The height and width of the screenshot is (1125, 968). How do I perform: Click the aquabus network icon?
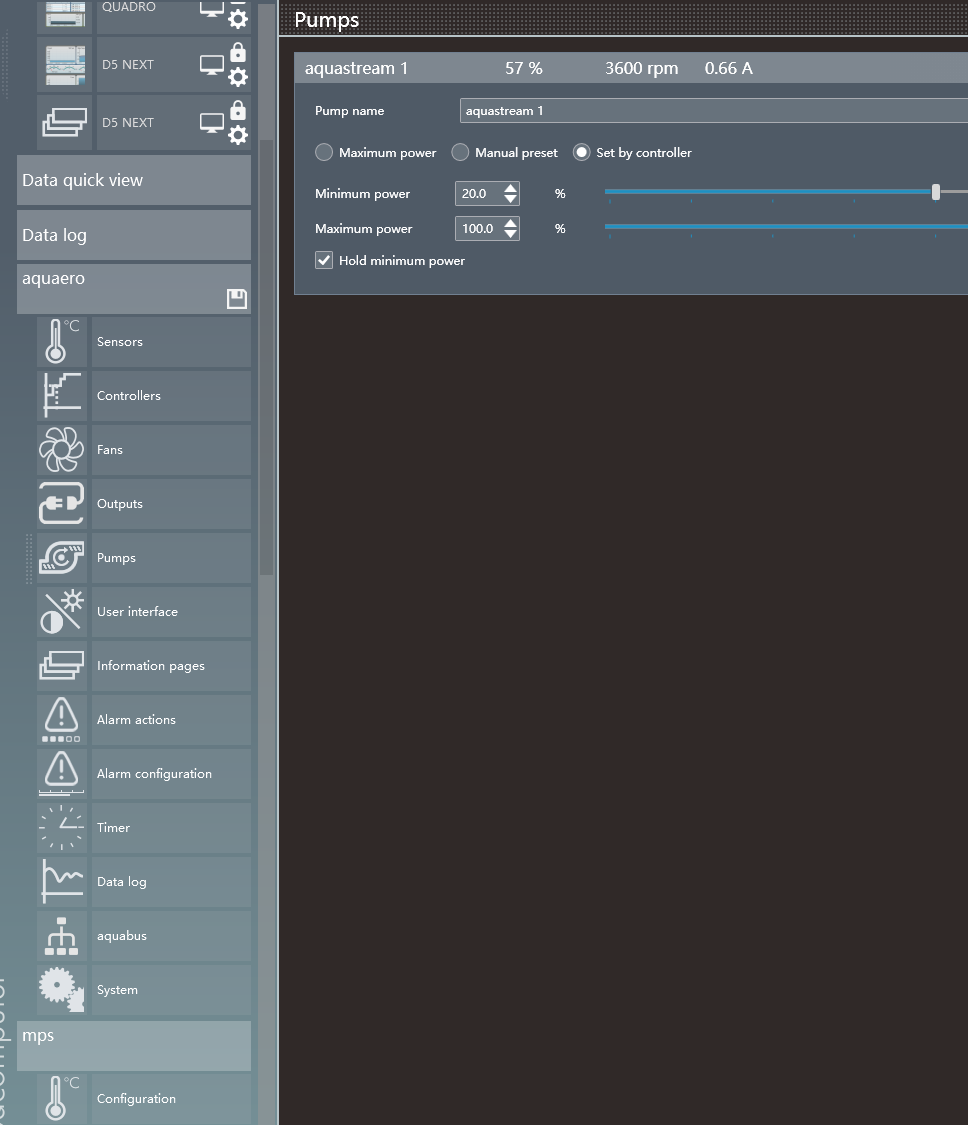pyautogui.click(x=62, y=936)
